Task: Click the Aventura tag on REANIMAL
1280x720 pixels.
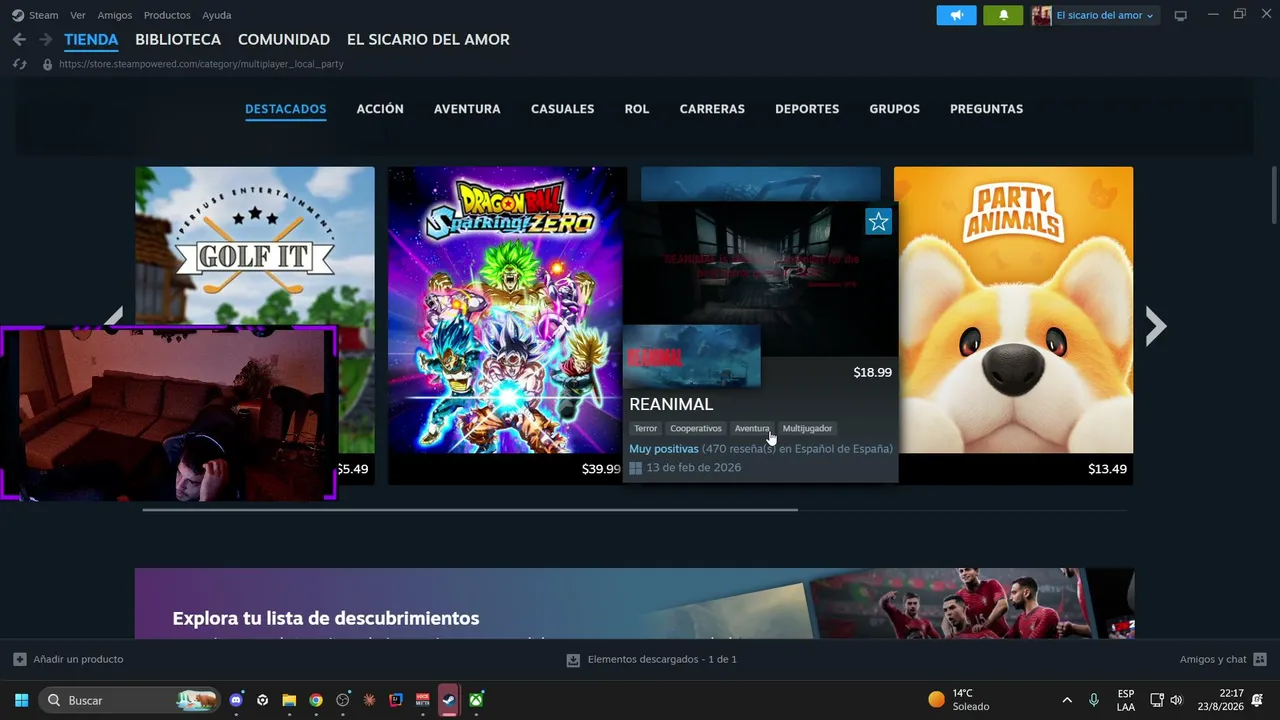Action: pyautogui.click(x=752, y=428)
